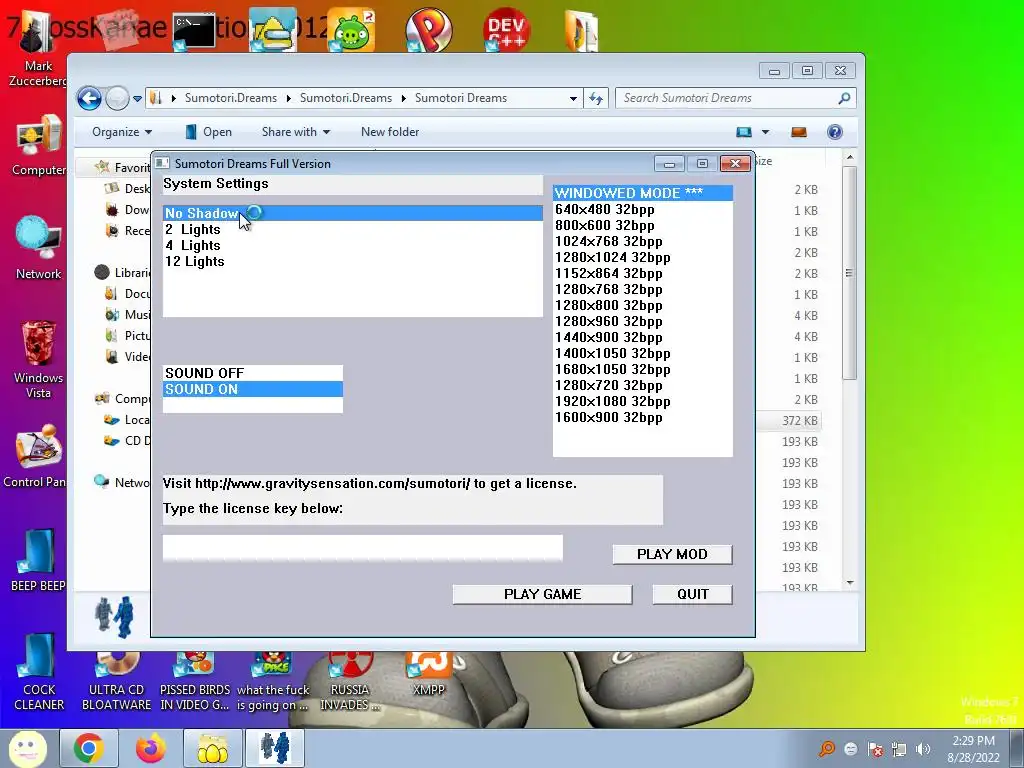Select SOUND OFF
The width and height of the screenshot is (1024, 768).
(253, 373)
